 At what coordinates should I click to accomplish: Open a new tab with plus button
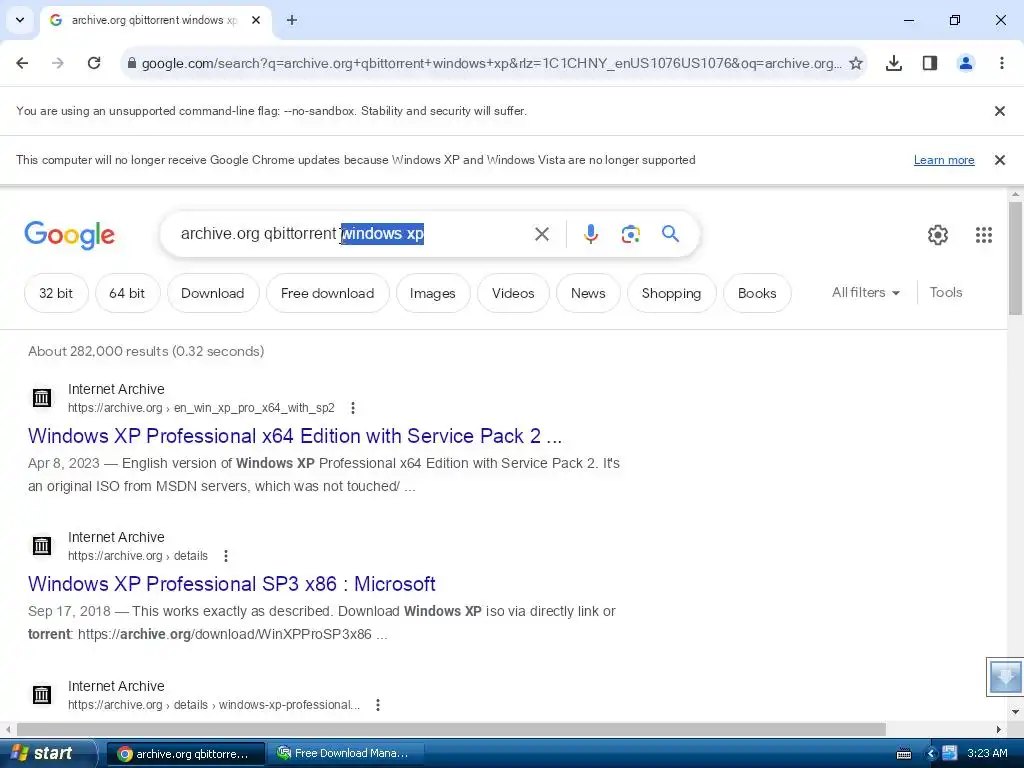[292, 20]
